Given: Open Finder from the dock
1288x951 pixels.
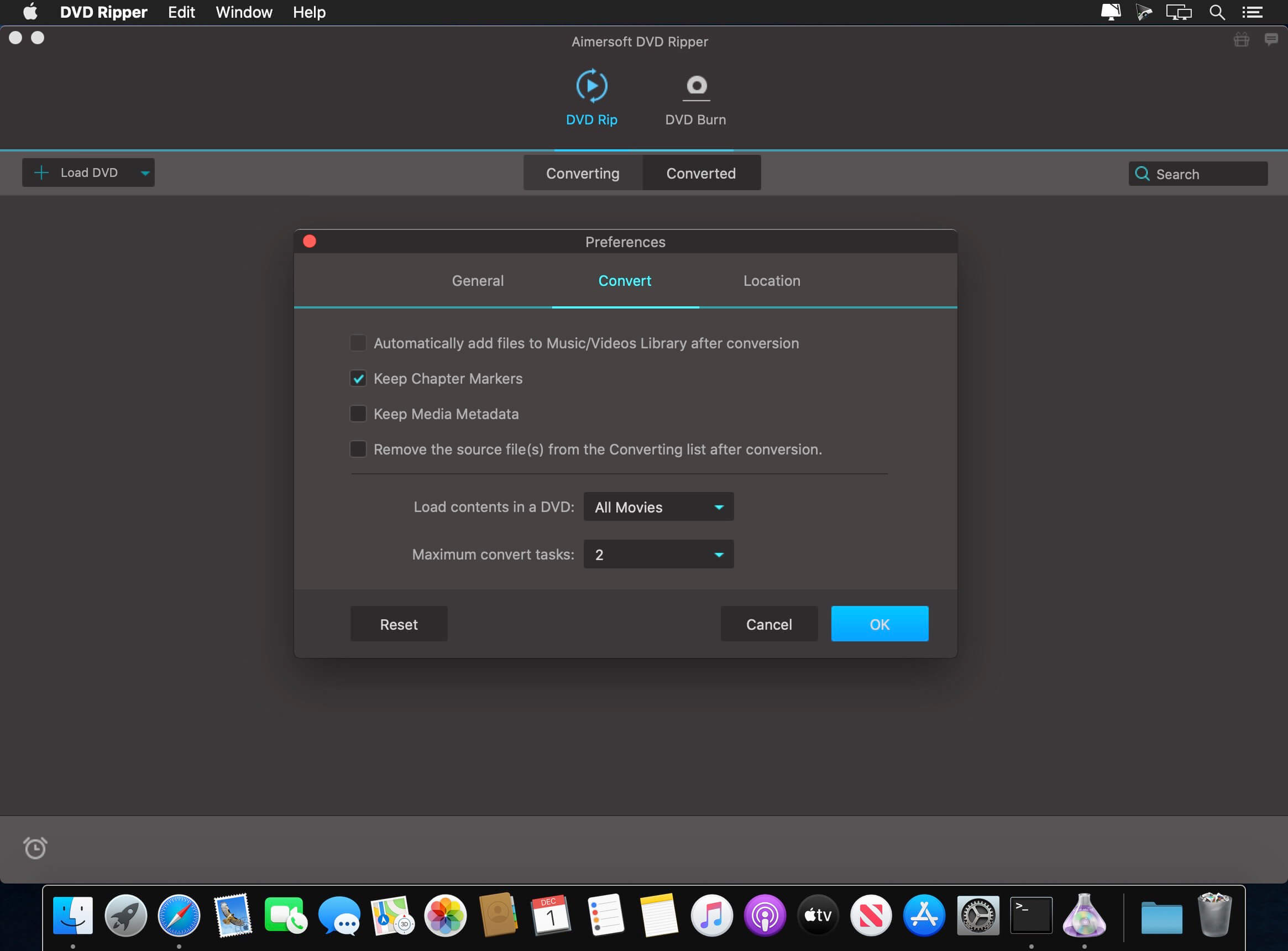Looking at the screenshot, I should click(x=73, y=915).
